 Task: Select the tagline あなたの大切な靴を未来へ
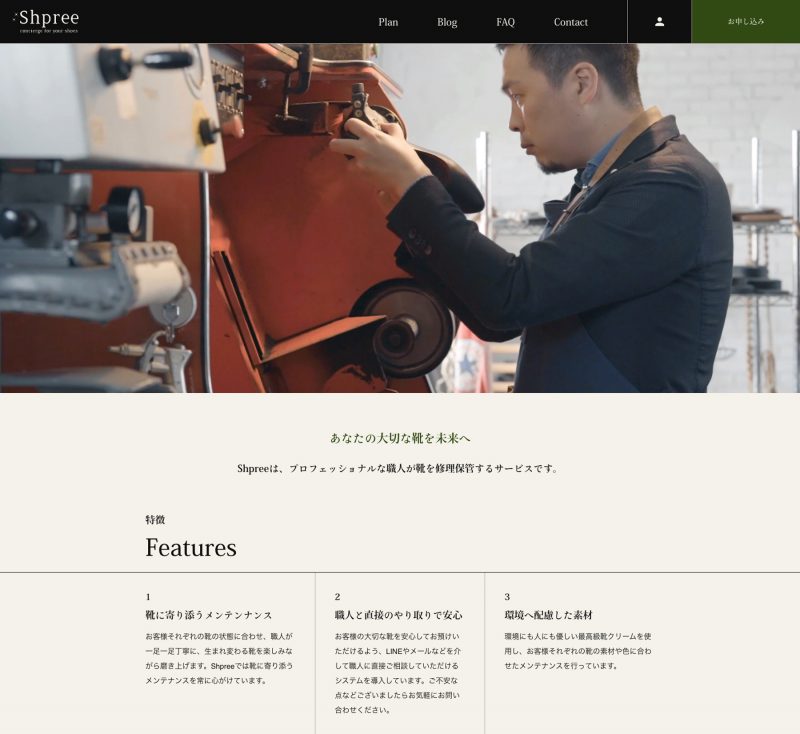pos(400,438)
